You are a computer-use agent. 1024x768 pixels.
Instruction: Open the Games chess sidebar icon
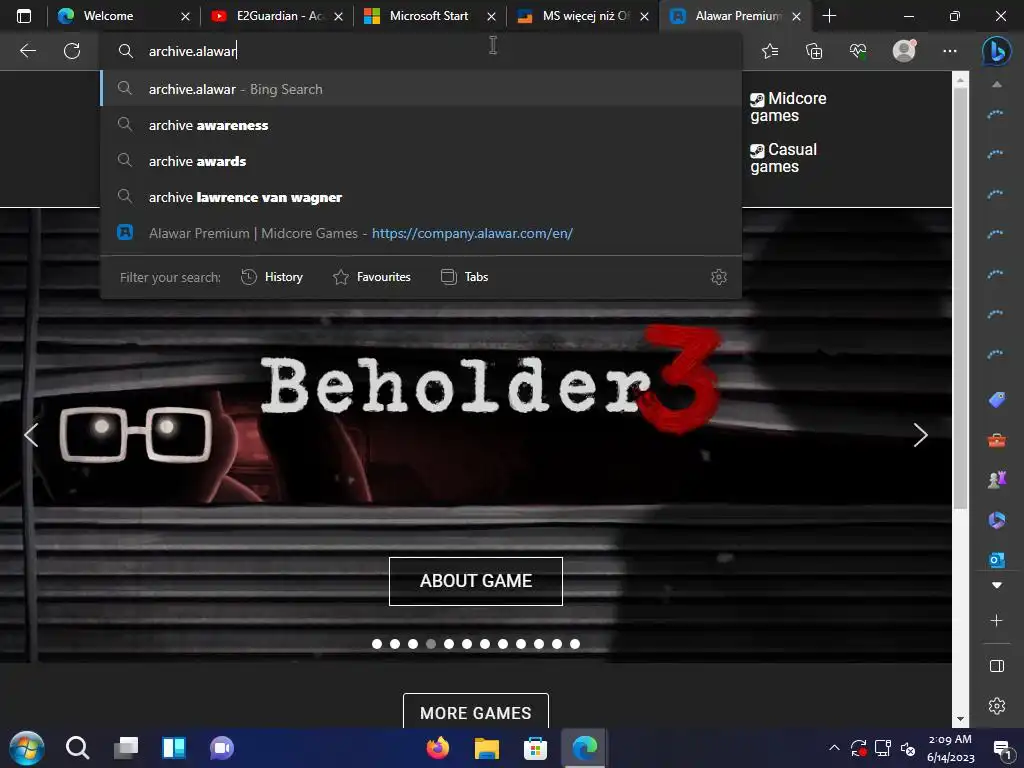(x=997, y=480)
